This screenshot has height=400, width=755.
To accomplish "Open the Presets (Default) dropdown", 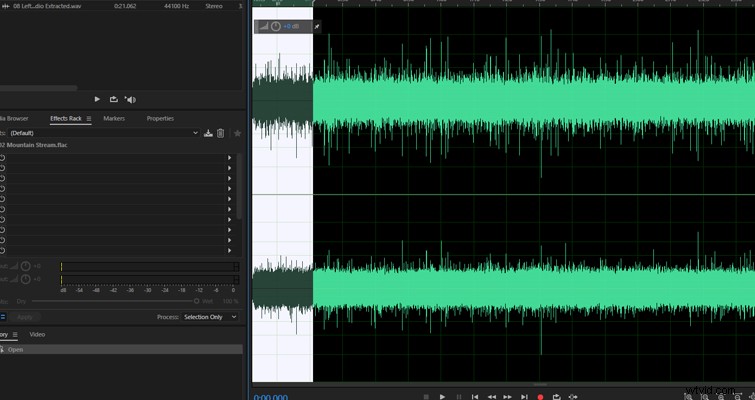I will (104, 133).
